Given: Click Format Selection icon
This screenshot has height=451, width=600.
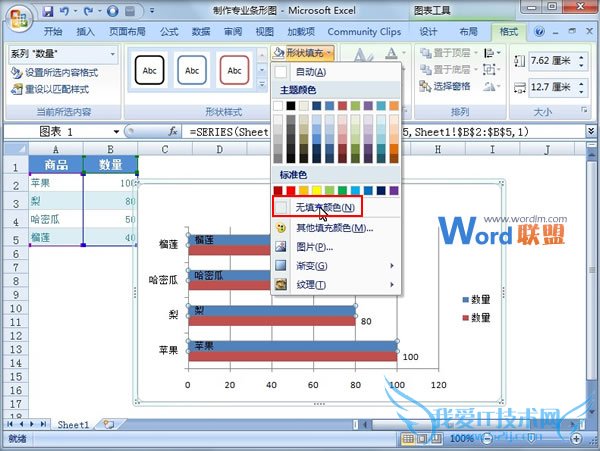Looking at the screenshot, I should (16, 72).
